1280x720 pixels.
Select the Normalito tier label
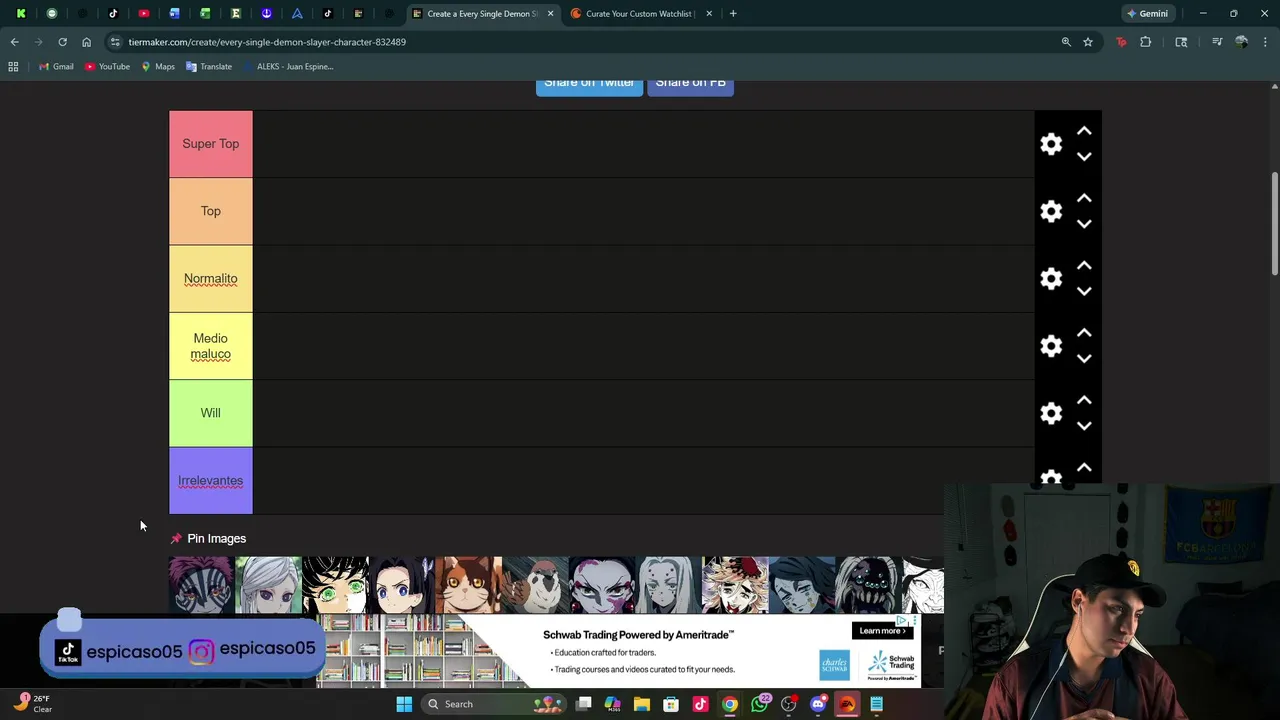pos(210,279)
